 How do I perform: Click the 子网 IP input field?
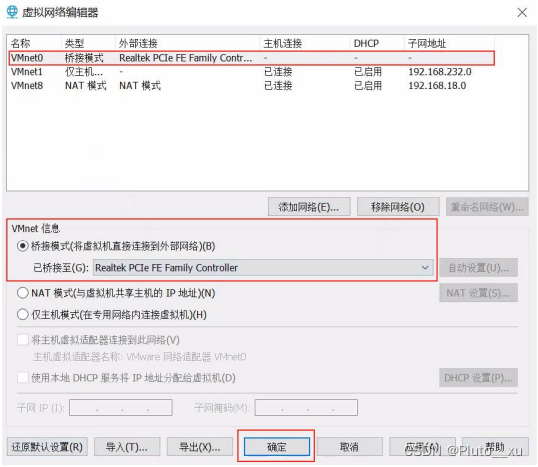tap(121, 408)
